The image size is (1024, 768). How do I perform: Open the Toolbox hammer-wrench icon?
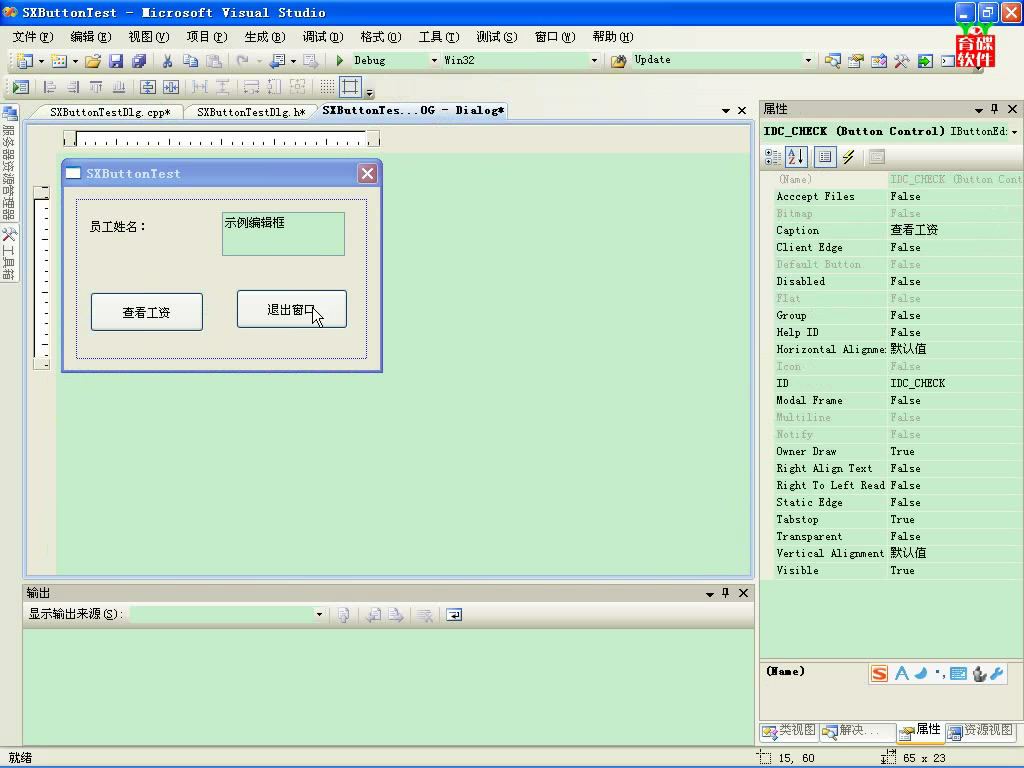click(x=902, y=61)
